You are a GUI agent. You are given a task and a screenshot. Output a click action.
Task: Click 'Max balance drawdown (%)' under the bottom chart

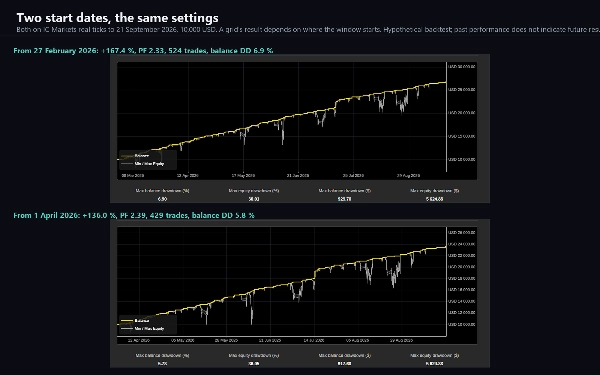[x=162, y=355]
